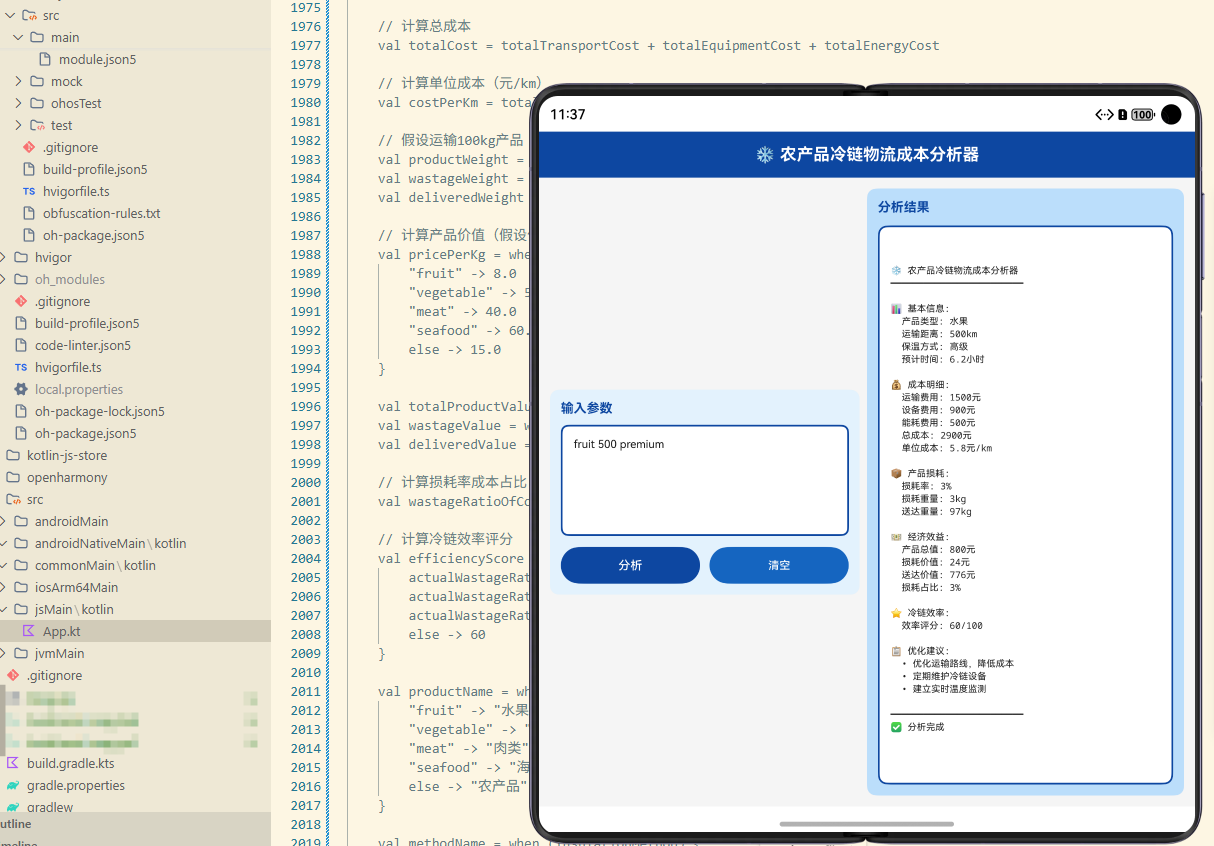
Task: Click the file icon beside module.json5
Action: tap(45, 59)
